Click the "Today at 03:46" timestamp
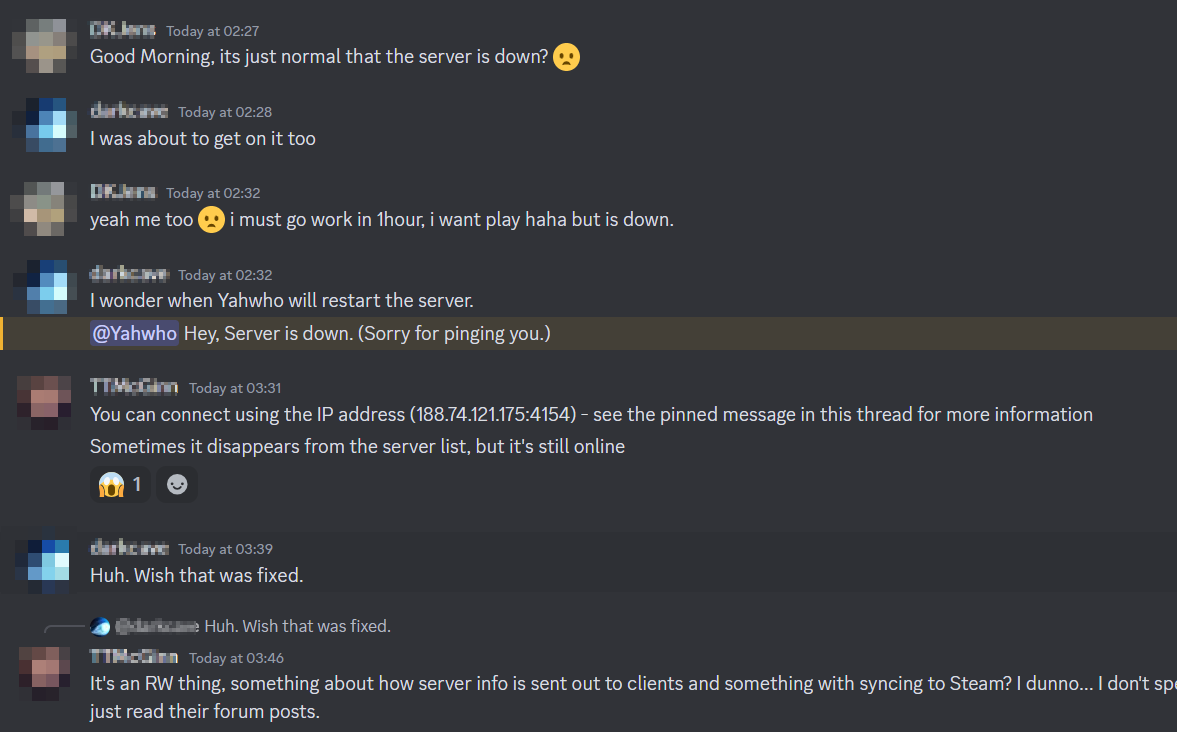The image size is (1177, 732). click(x=236, y=658)
